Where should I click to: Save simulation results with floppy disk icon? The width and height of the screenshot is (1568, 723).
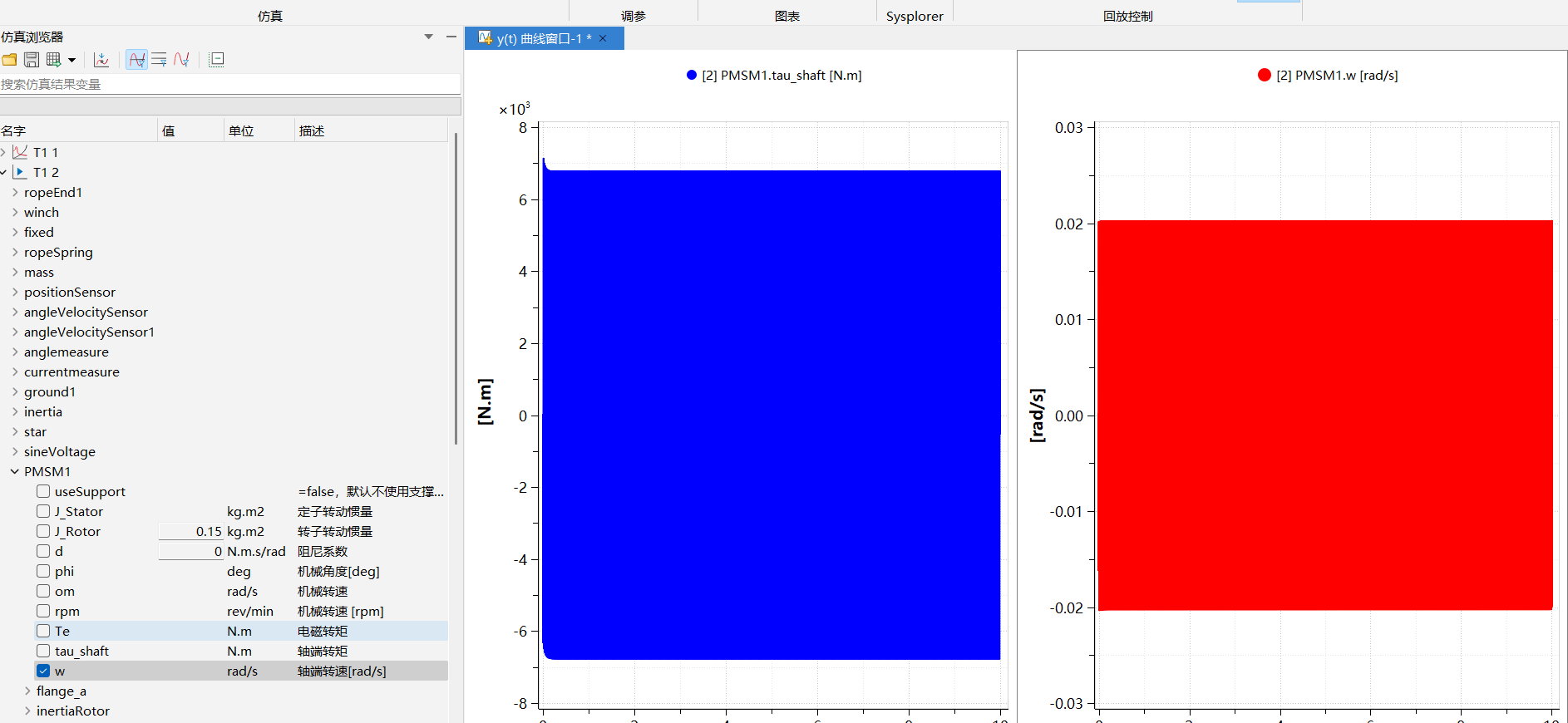click(x=32, y=60)
